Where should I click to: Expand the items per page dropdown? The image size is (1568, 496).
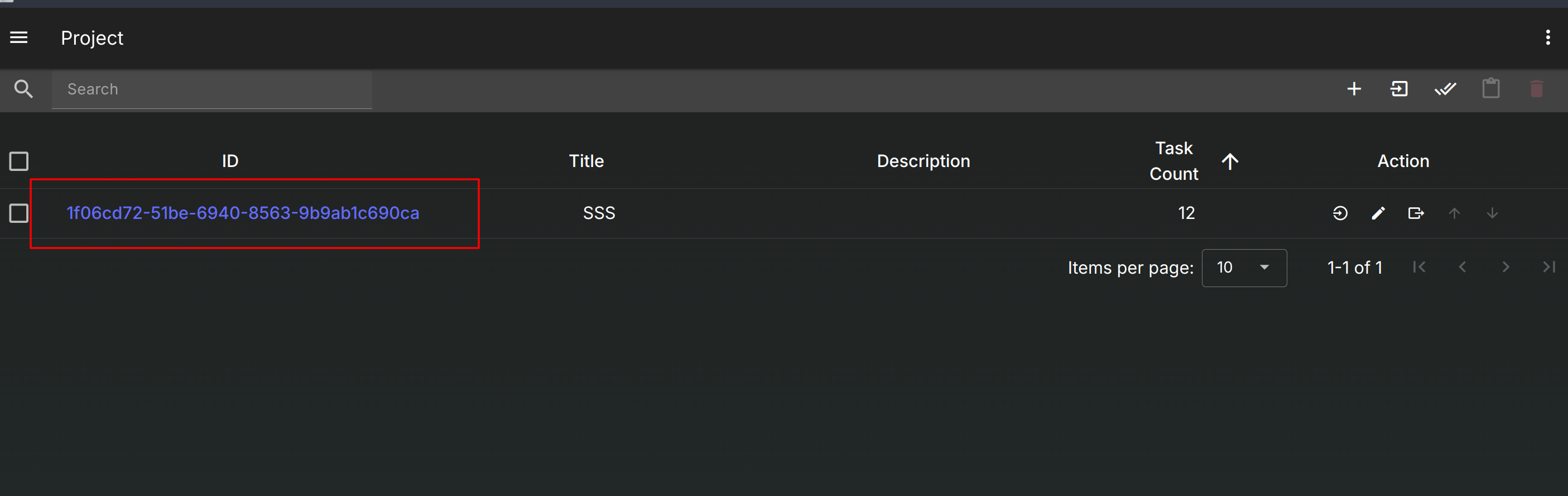[1244, 268]
